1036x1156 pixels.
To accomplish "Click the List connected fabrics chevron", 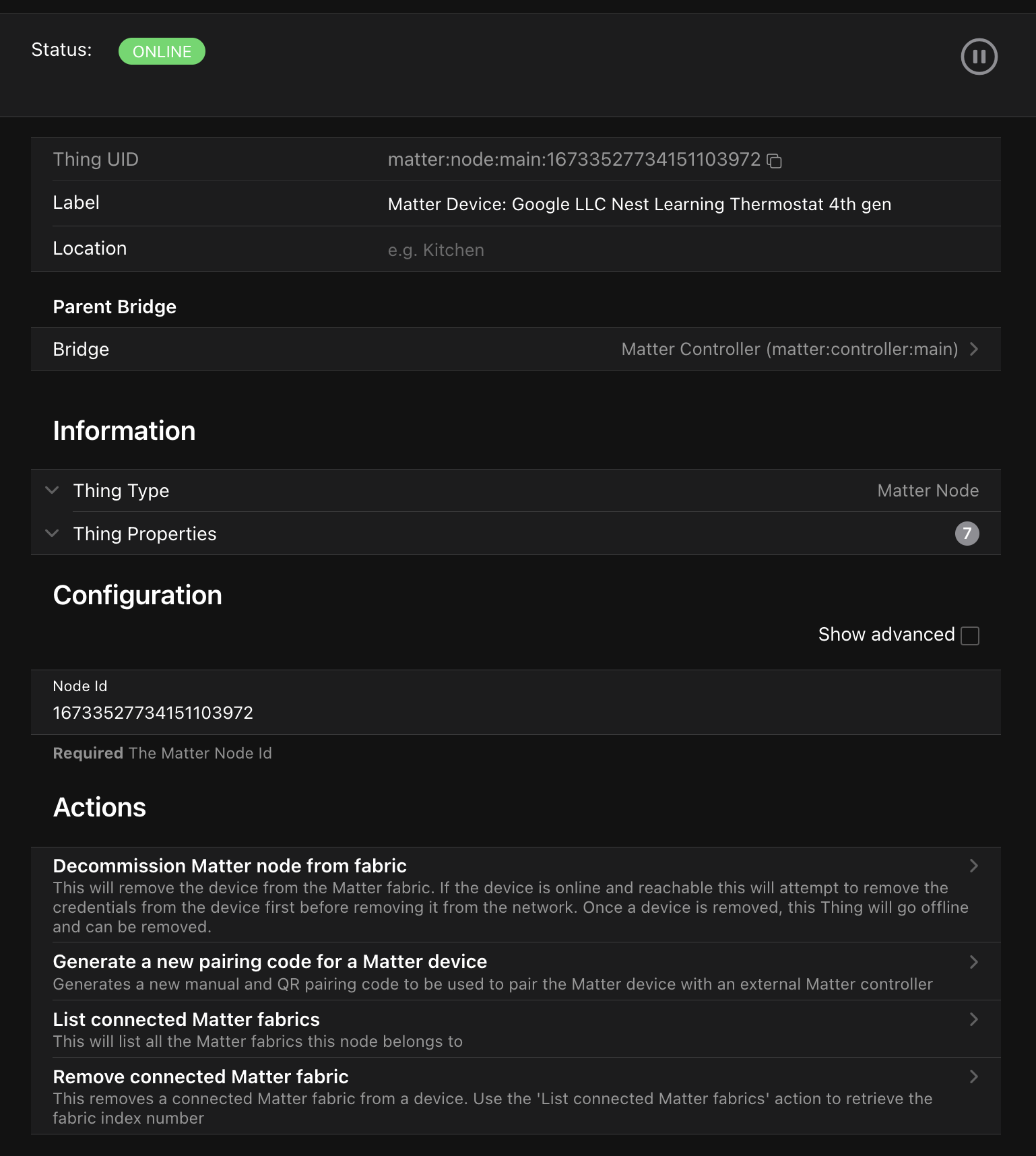I will pyautogui.click(x=974, y=1019).
